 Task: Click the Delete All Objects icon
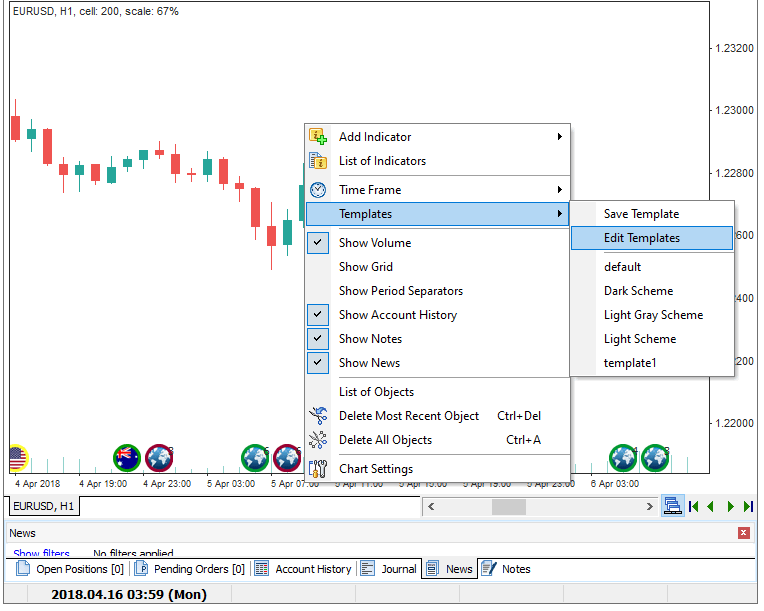(318, 440)
